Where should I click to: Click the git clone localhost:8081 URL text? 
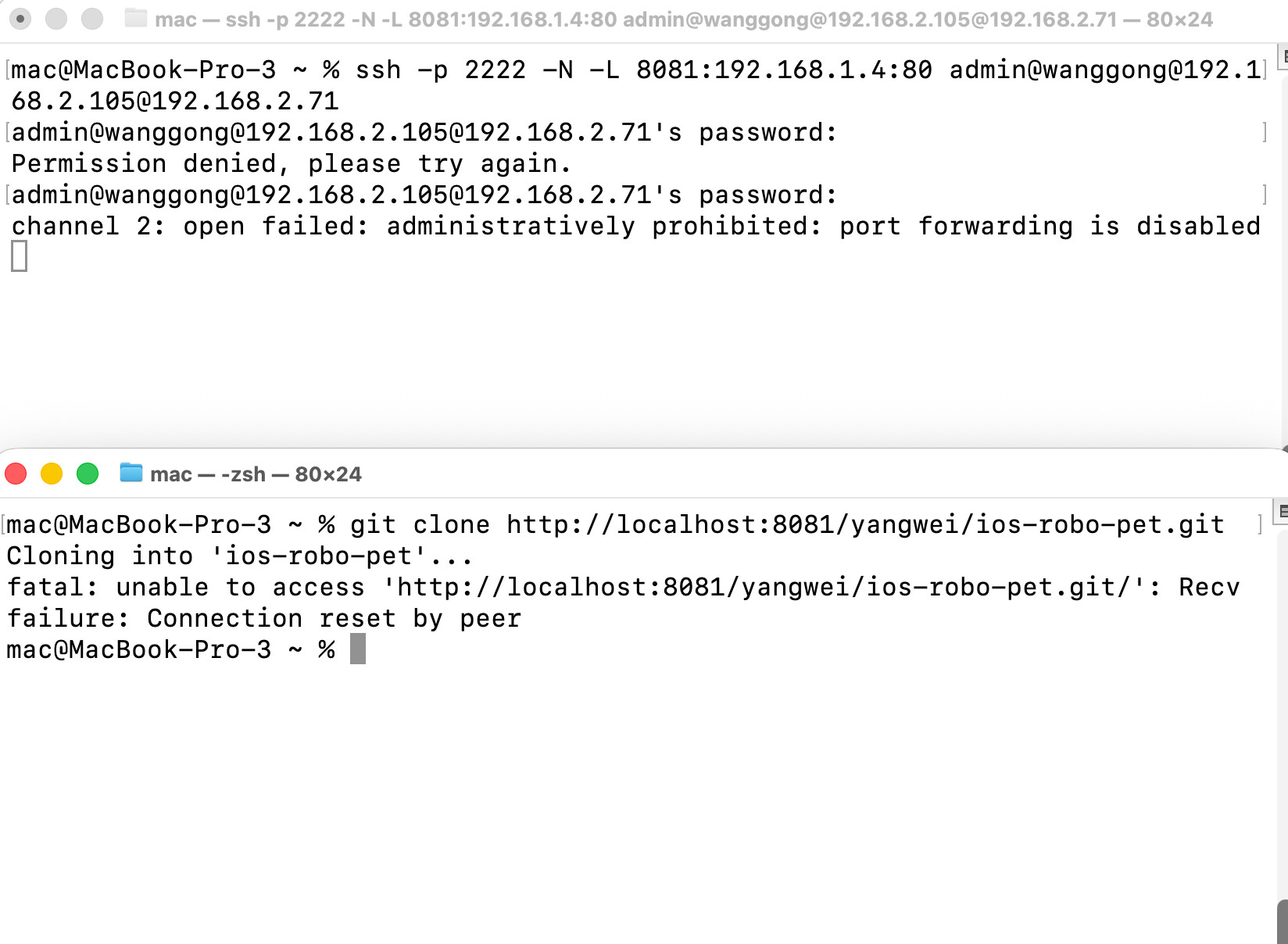point(864,524)
